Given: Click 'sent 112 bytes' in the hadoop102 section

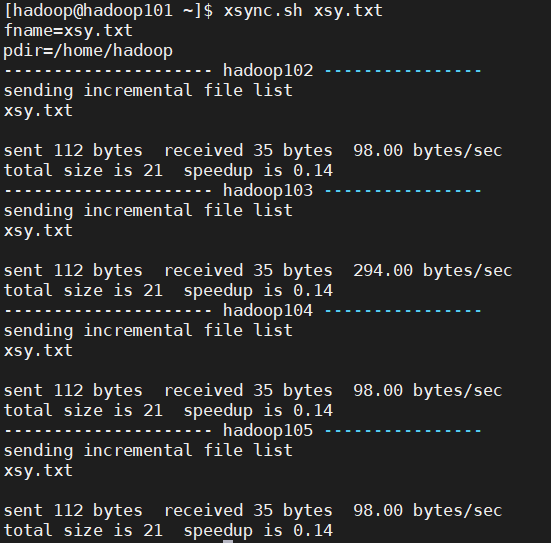Looking at the screenshot, I should [73, 151].
